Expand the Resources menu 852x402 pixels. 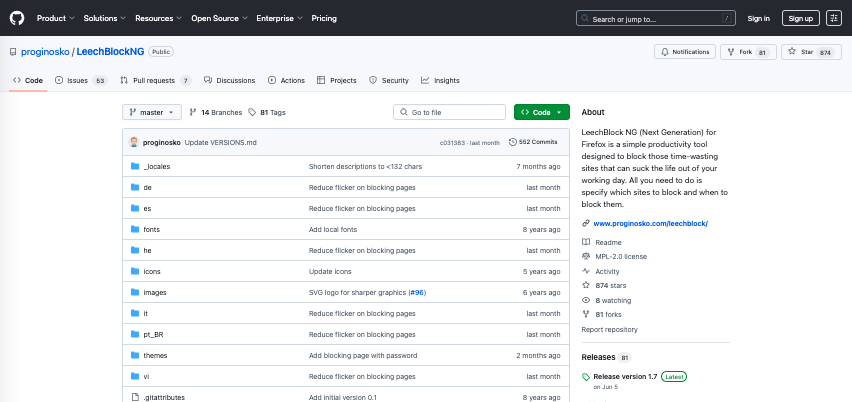(158, 18)
